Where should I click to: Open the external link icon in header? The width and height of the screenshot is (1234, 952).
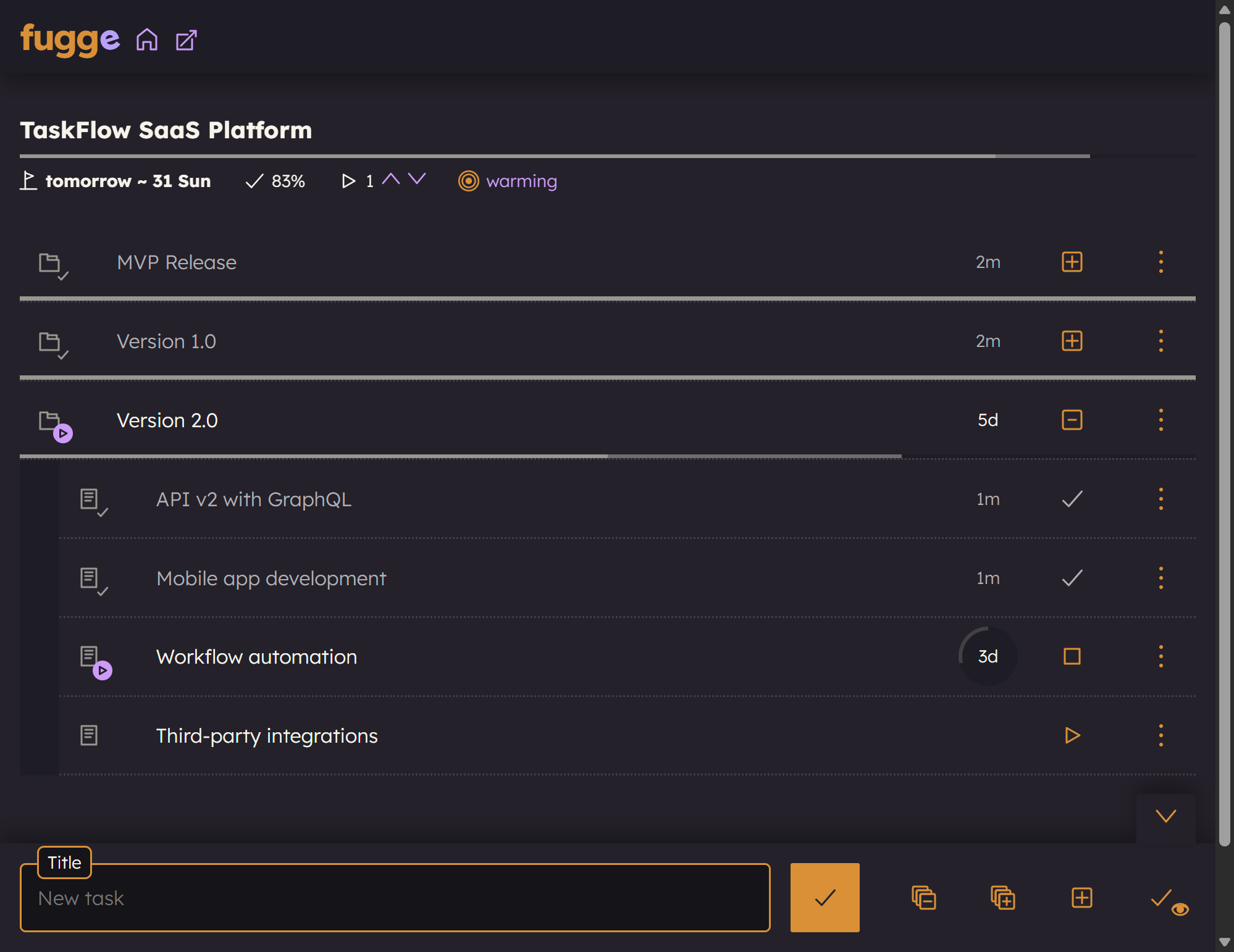[x=186, y=41]
